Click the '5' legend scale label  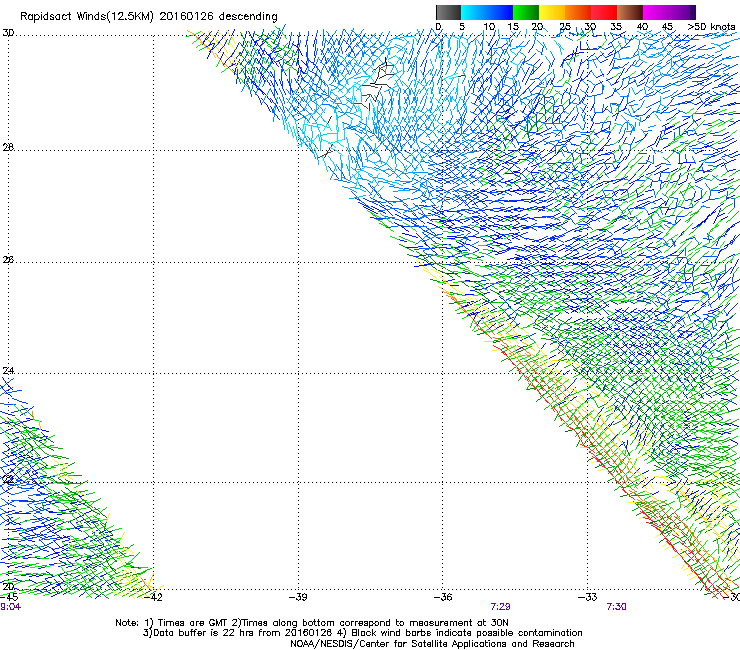pos(462,27)
